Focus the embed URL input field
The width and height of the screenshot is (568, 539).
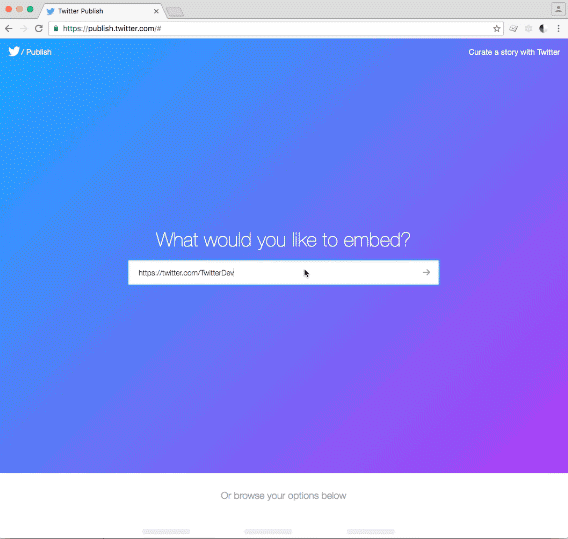275,272
